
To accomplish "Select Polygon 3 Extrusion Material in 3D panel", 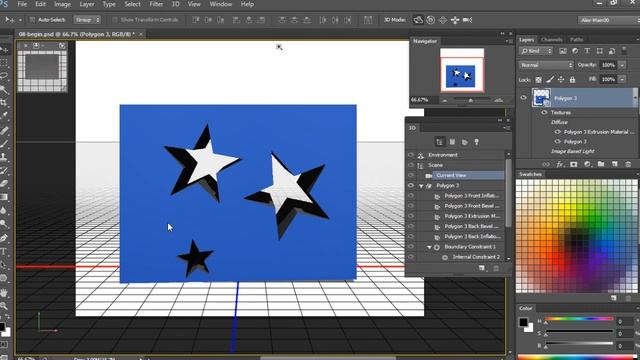I will pos(471,216).
